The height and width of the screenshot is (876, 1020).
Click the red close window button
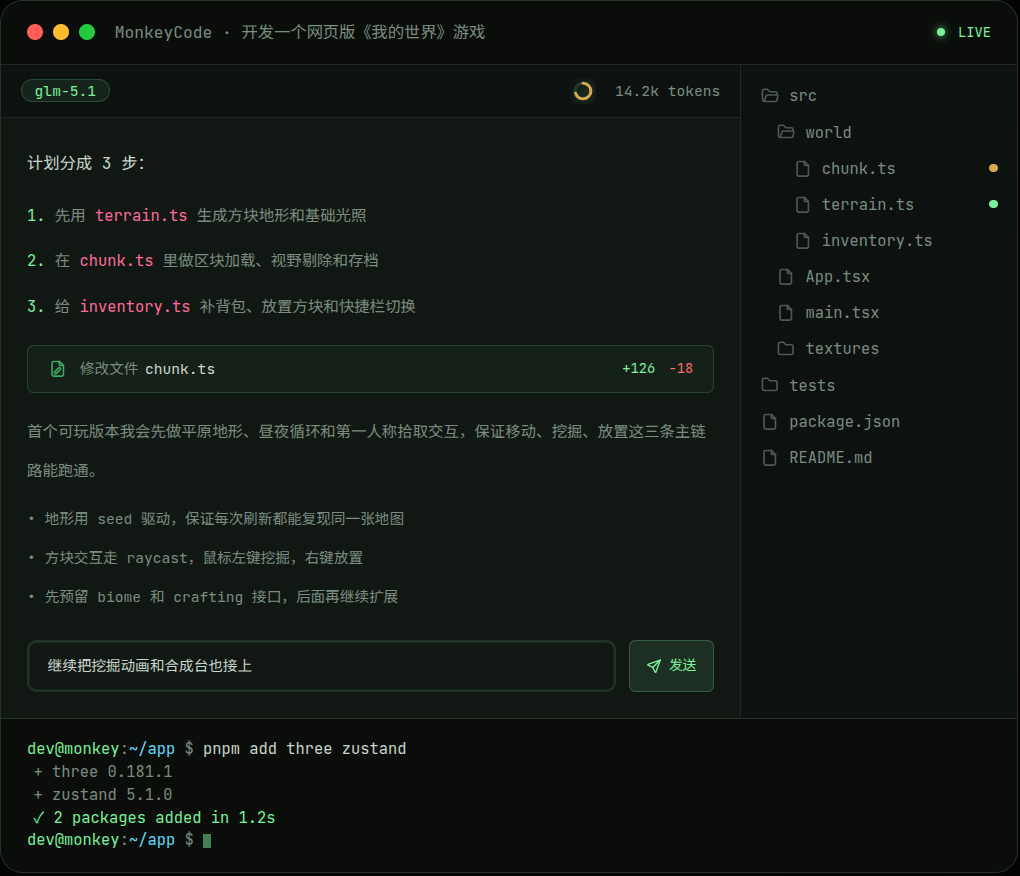click(x=35, y=32)
